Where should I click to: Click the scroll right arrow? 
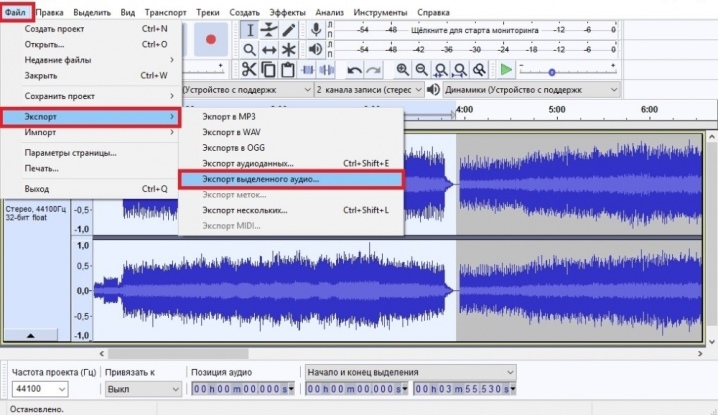700,354
